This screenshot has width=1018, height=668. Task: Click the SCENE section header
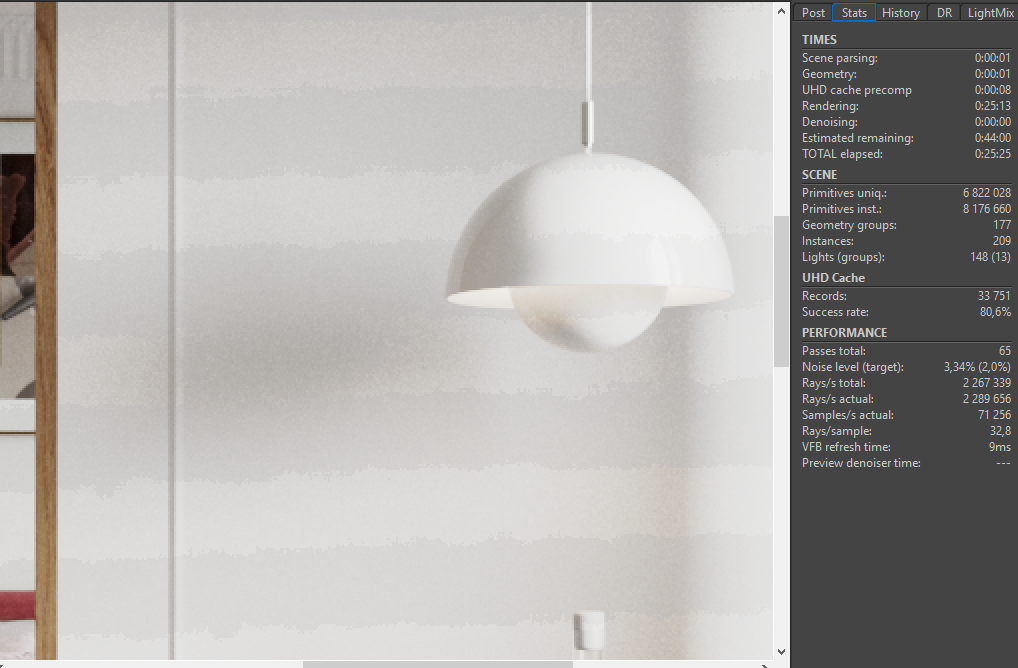pyautogui.click(x=819, y=175)
